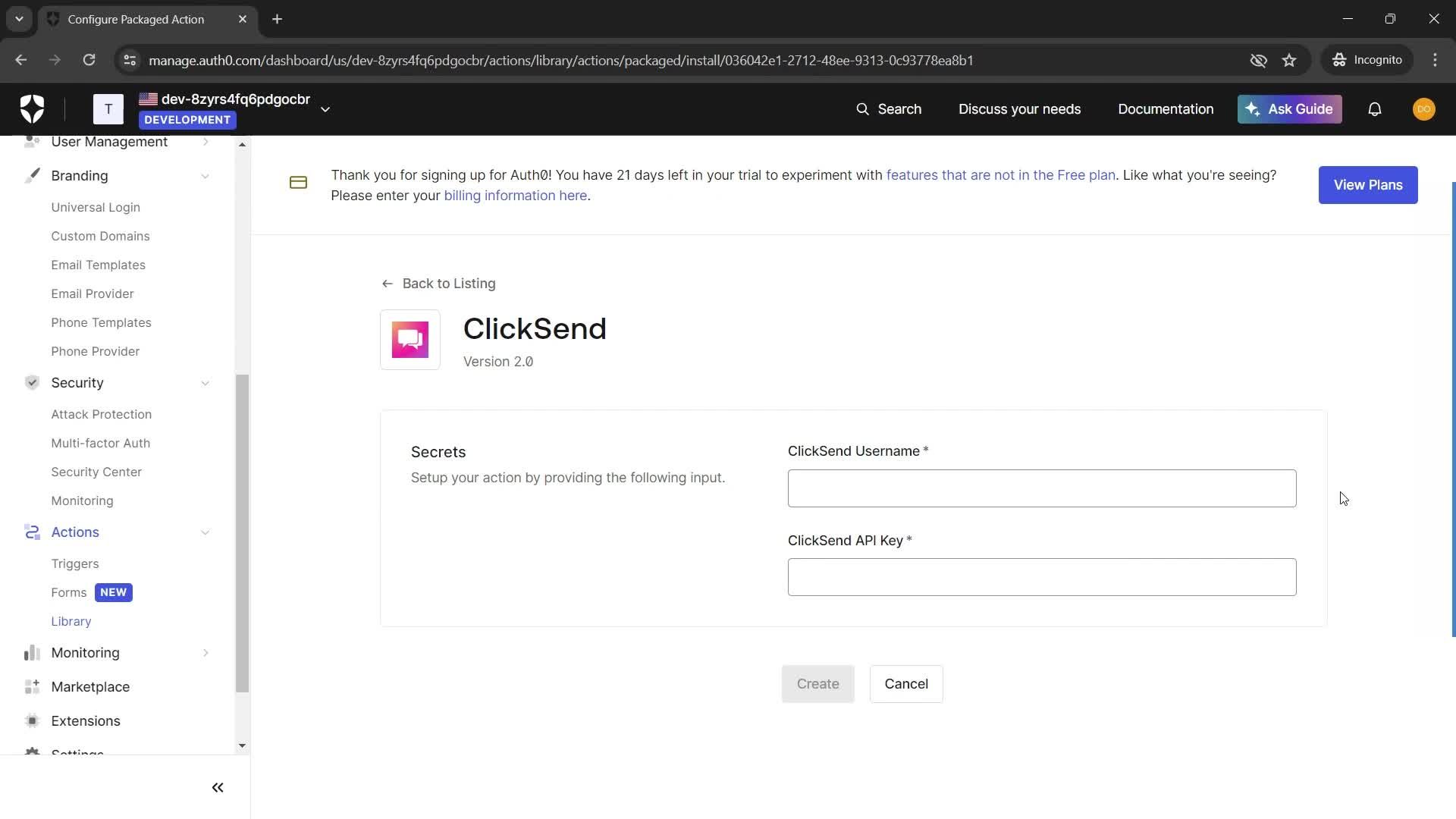The width and height of the screenshot is (1456, 819).
Task: Select the Branding brush icon
Action: [x=32, y=176]
